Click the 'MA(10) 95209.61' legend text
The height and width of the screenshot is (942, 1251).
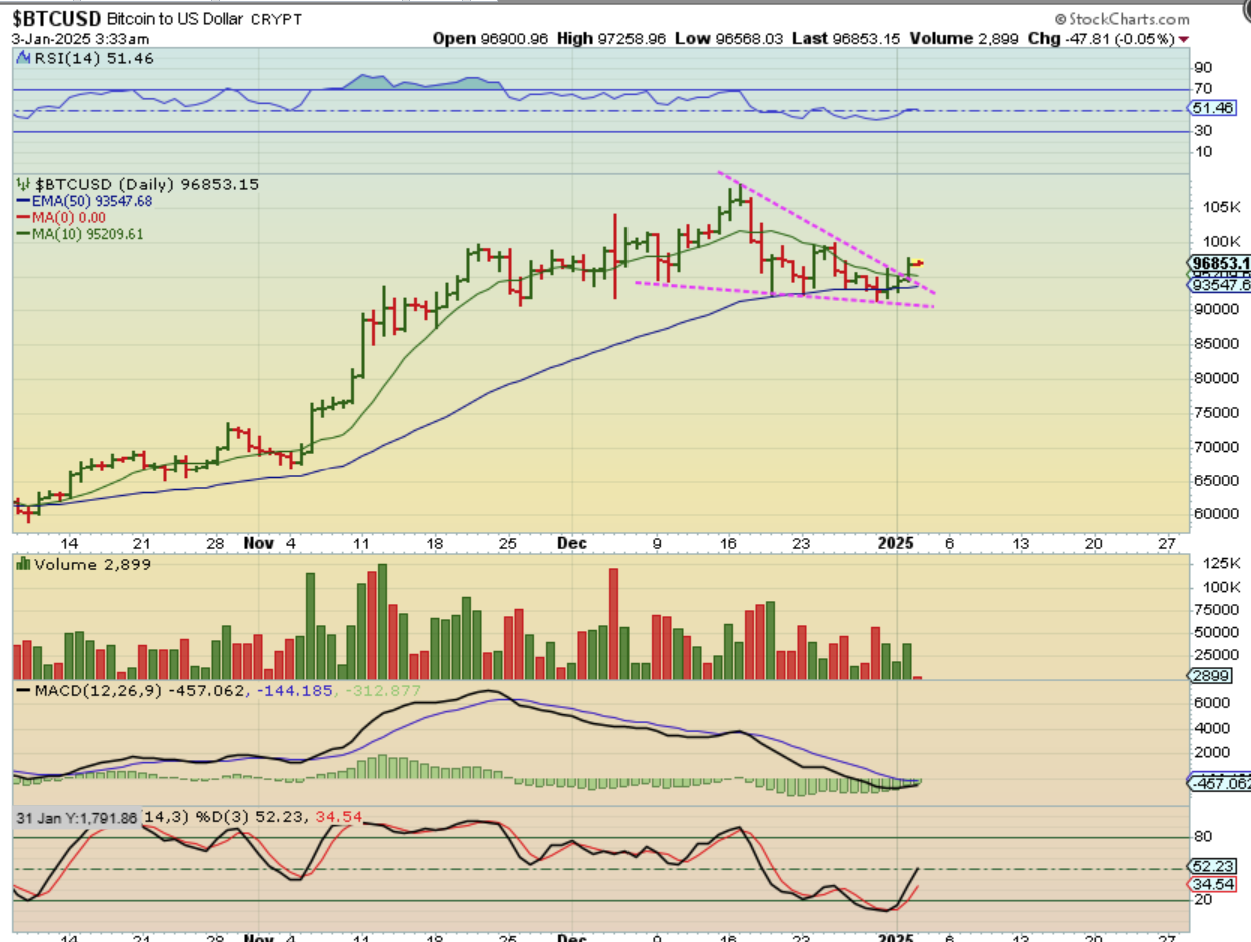click(88, 234)
